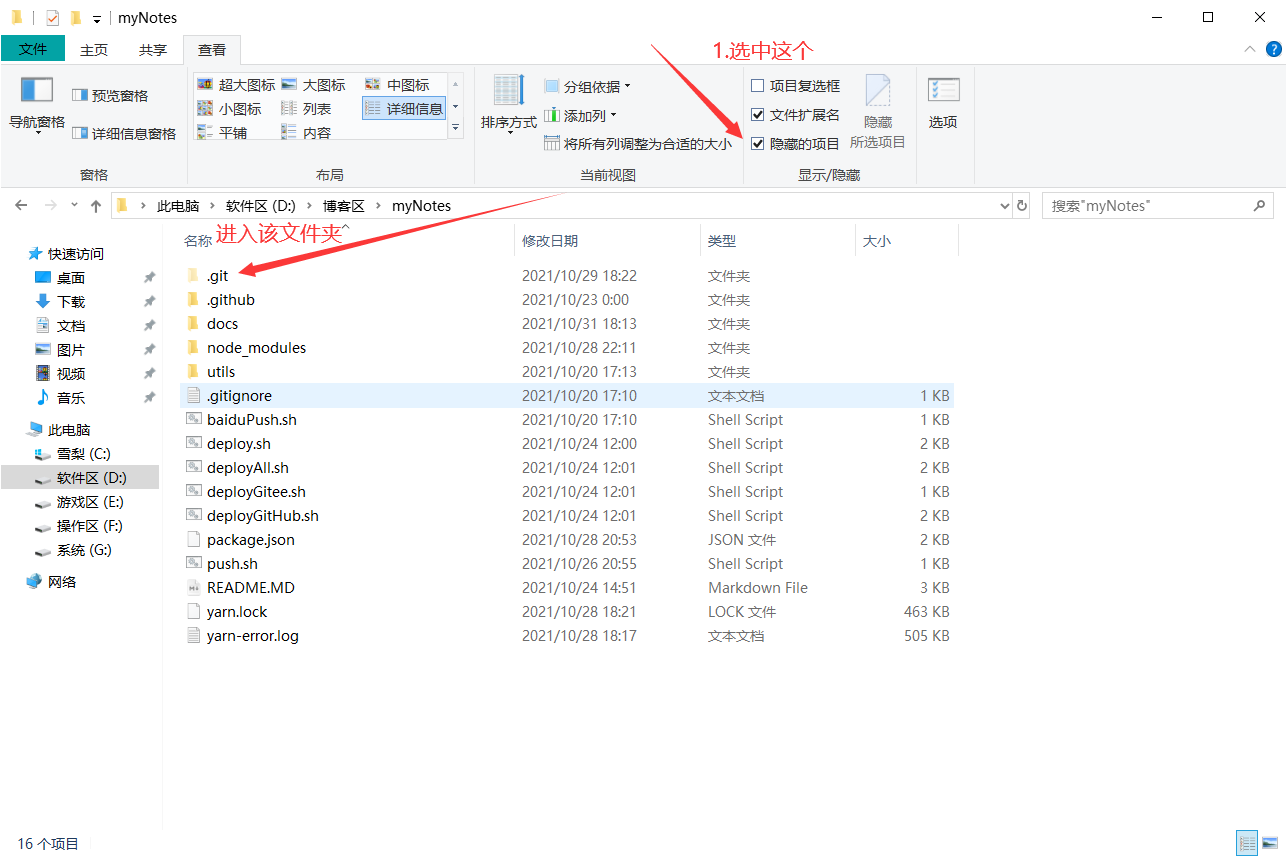
Task: Open the File (文件) tab
Action: tap(33, 48)
